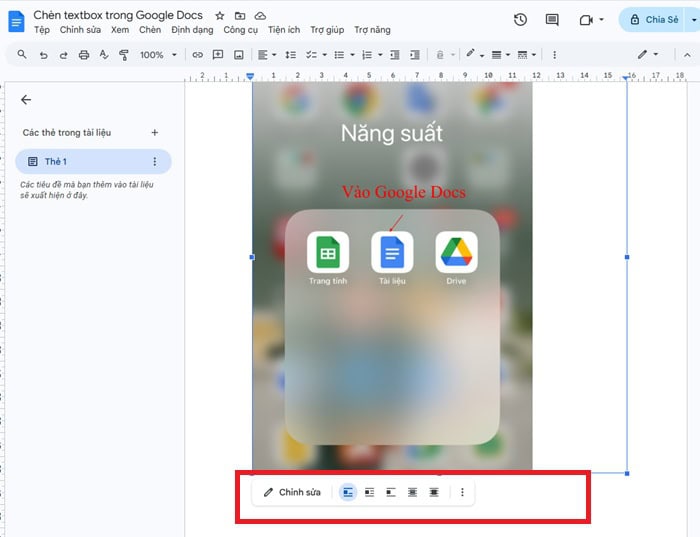The width and height of the screenshot is (700, 537).
Task: Click the right indent marker on ruler
Action: coord(626,78)
